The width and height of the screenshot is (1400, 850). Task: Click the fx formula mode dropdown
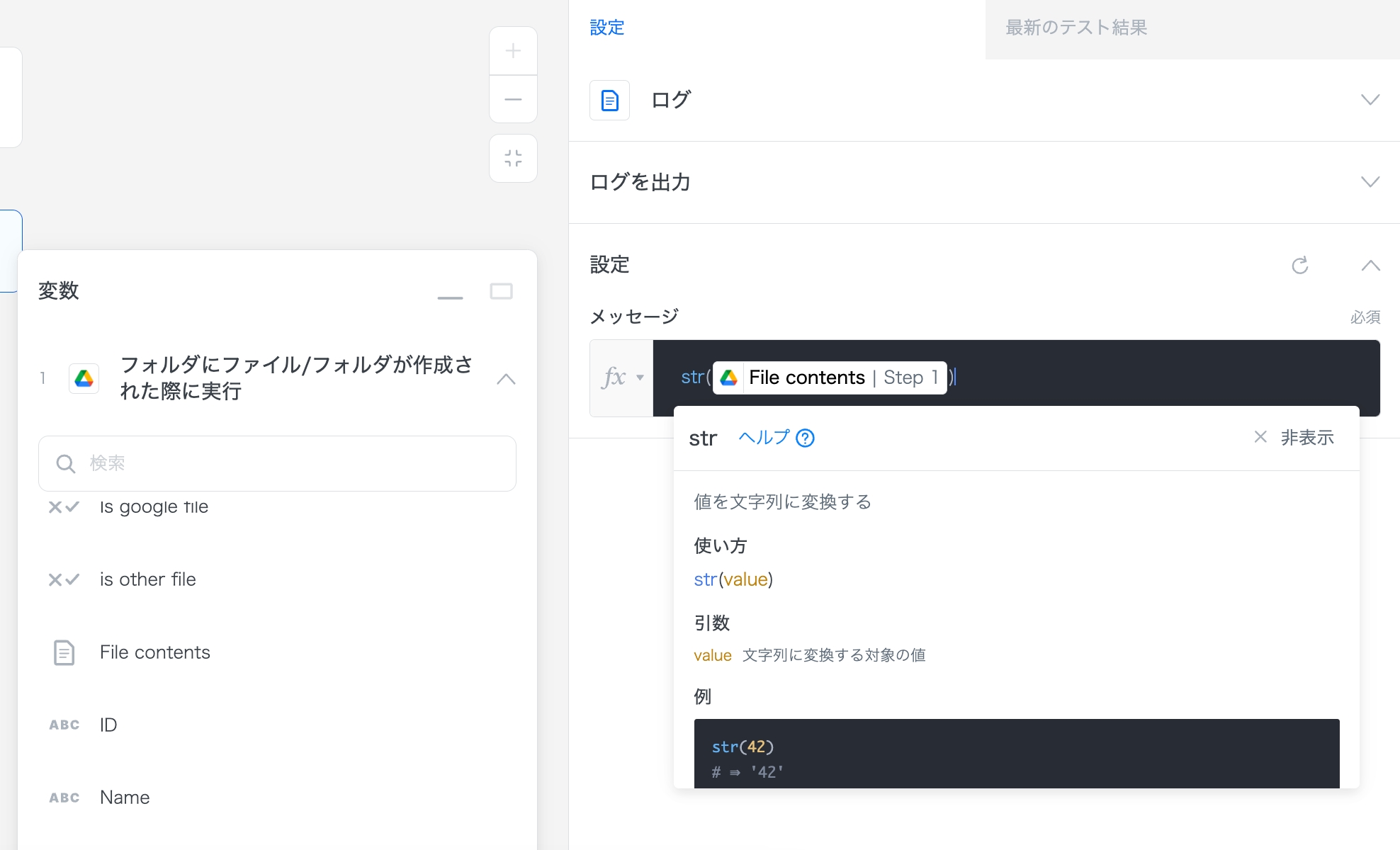(x=622, y=378)
